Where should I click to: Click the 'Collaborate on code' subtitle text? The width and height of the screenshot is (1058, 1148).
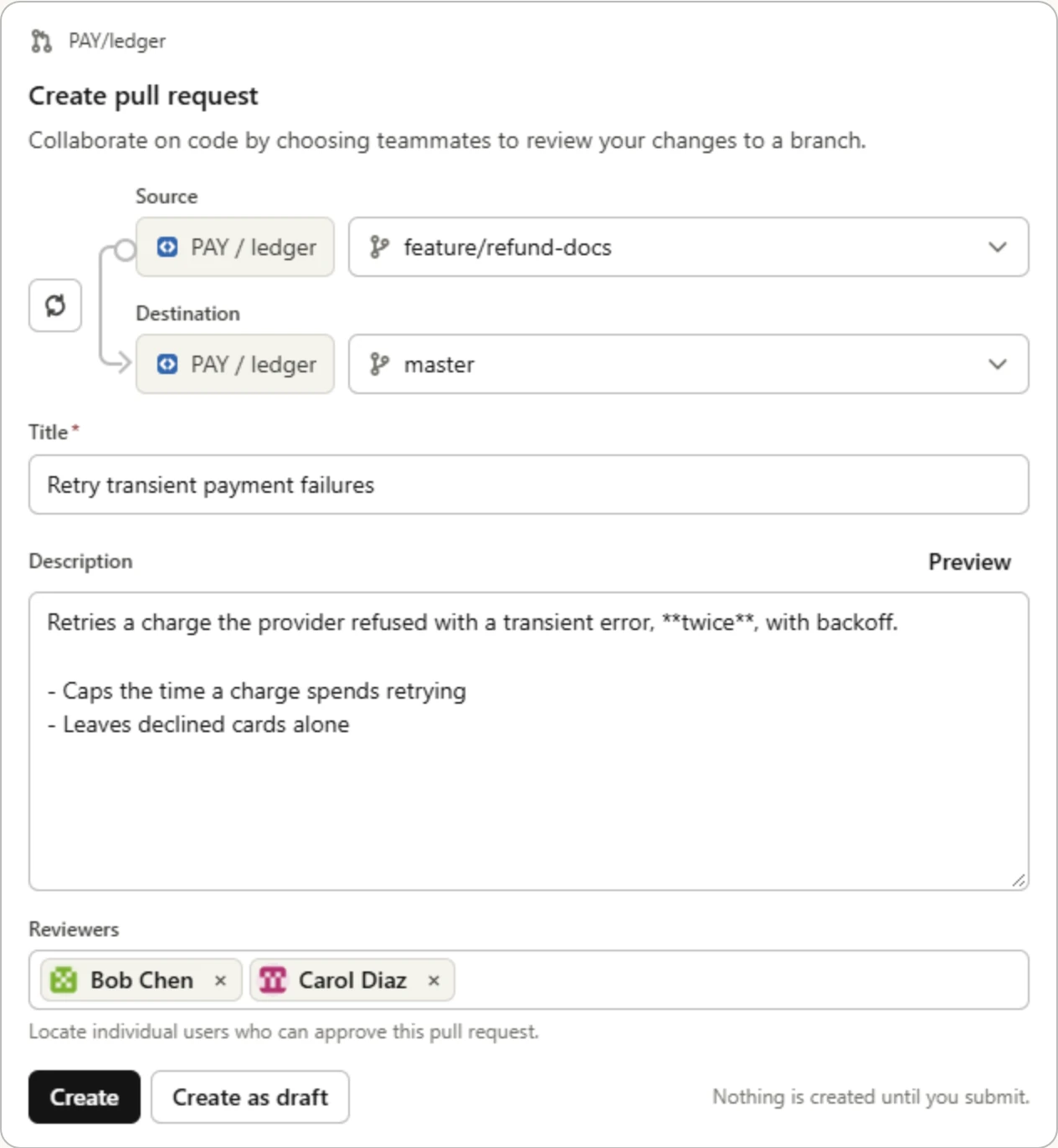447,141
